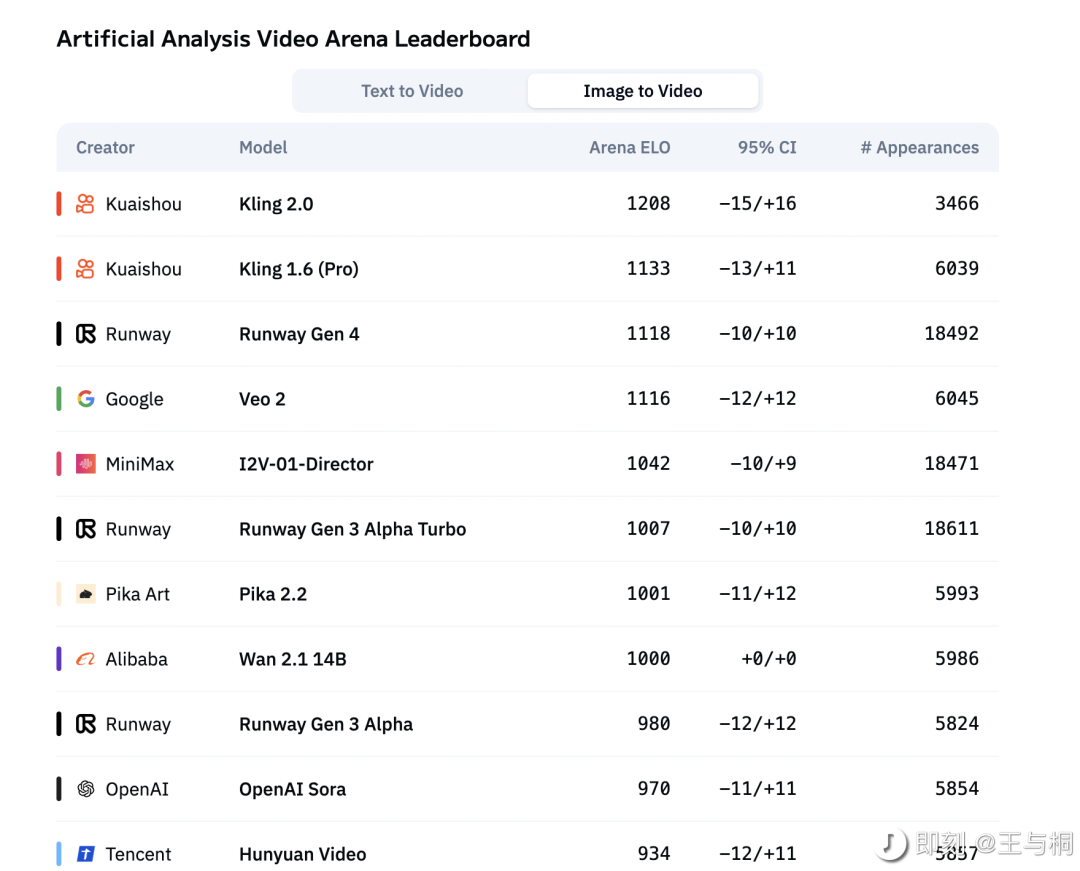Click the Kuaishou logo beside Kling 2.0
The height and width of the screenshot is (871, 1080).
tap(85, 204)
